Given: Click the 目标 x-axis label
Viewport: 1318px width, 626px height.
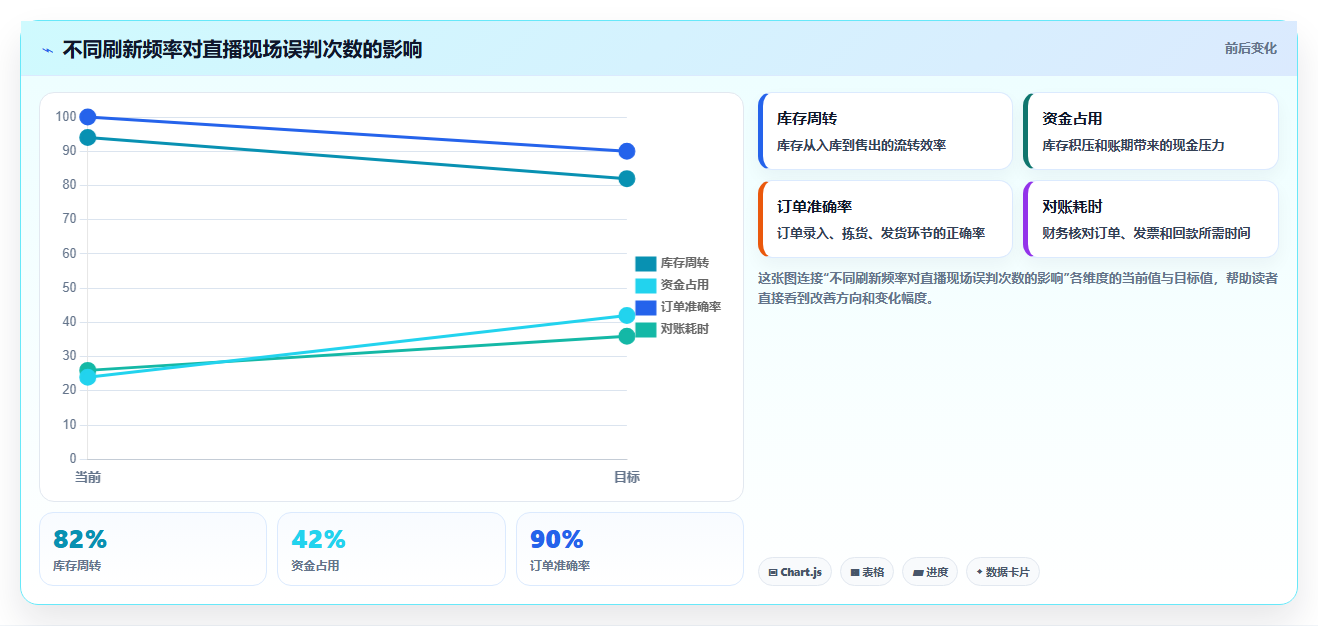Looking at the screenshot, I should click(627, 477).
